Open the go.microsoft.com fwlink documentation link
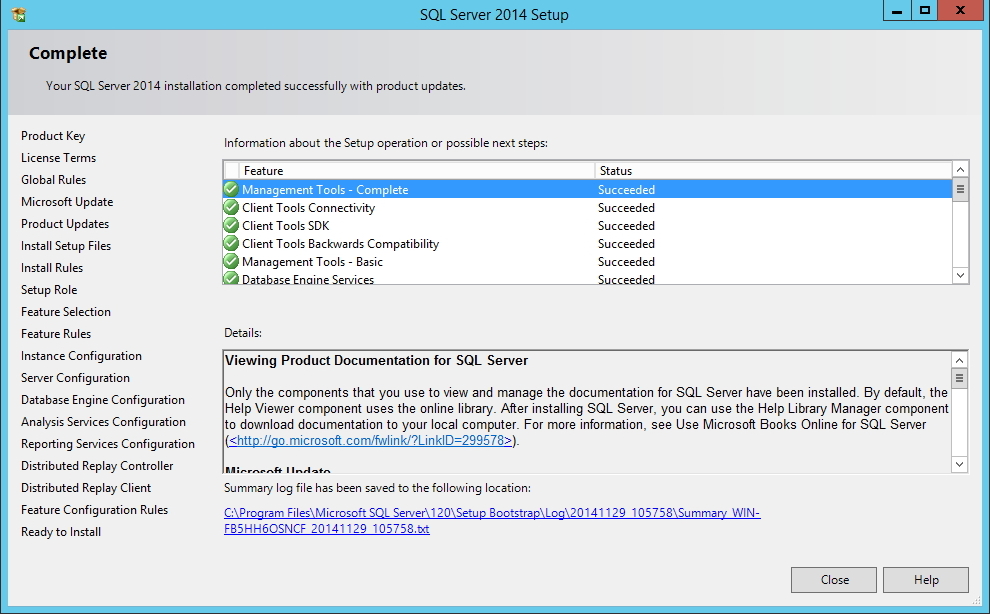This screenshot has width=990, height=614. [x=370, y=440]
